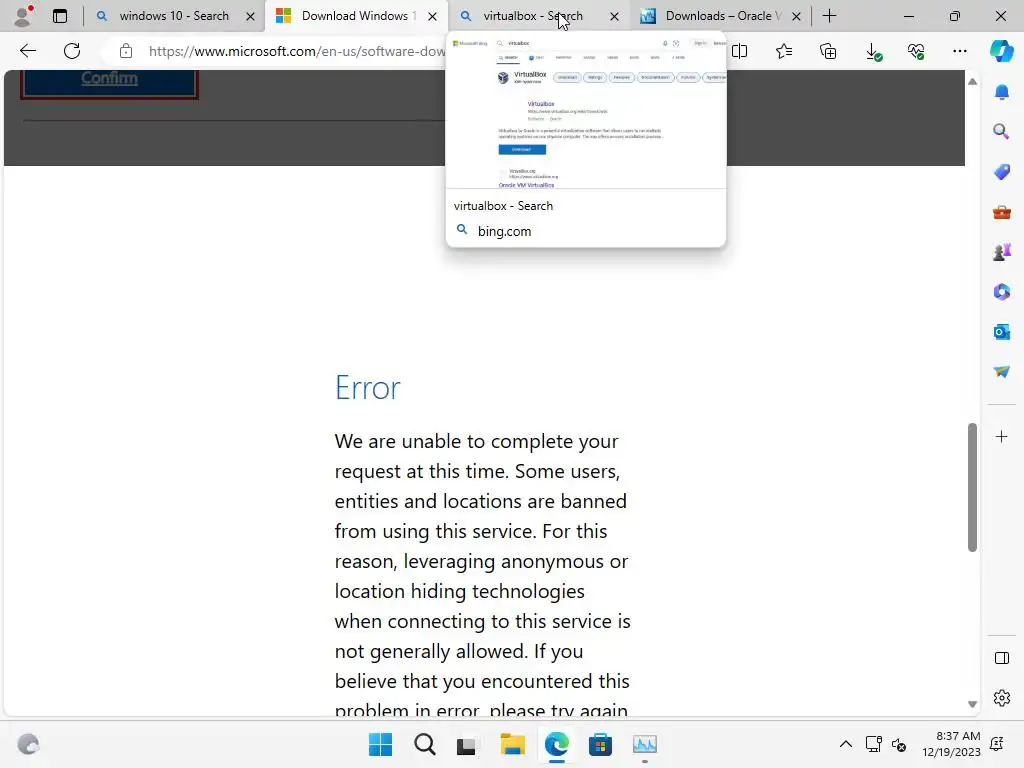Click scroll down arrow on scrollbar
Viewport: 1024px width, 768px height.
pos(972,704)
